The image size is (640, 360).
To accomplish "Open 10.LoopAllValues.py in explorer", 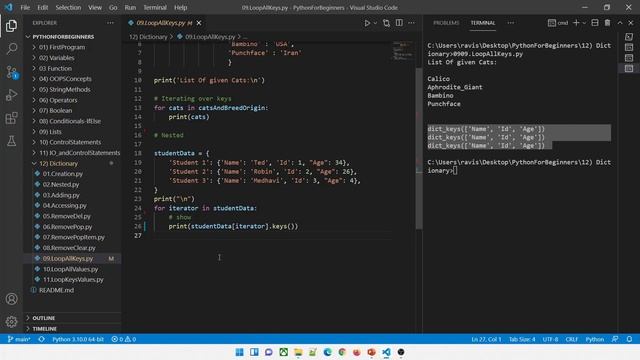I will tap(72, 269).
